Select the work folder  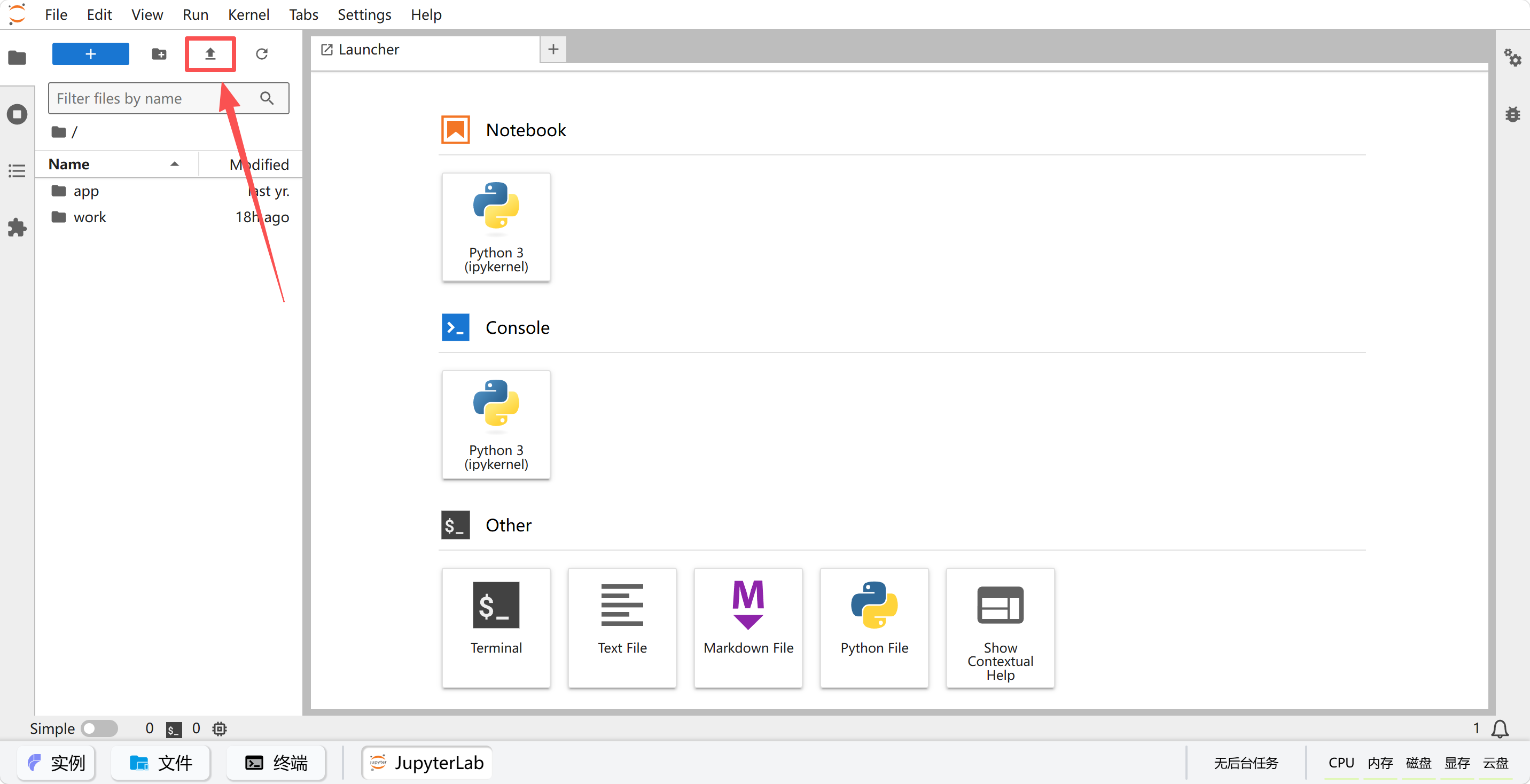click(x=169, y=217)
